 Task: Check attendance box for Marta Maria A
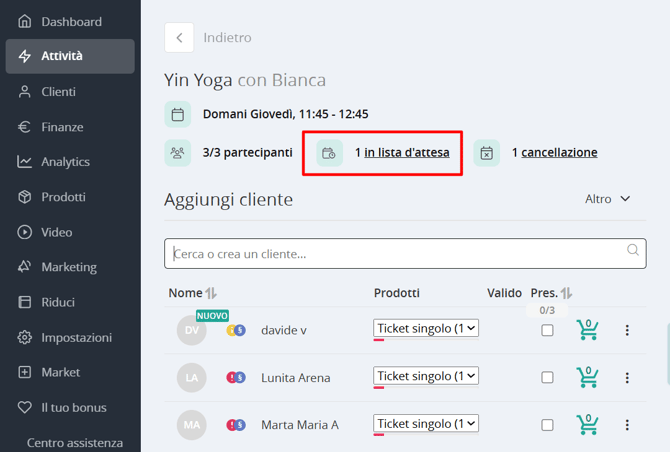point(547,425)
